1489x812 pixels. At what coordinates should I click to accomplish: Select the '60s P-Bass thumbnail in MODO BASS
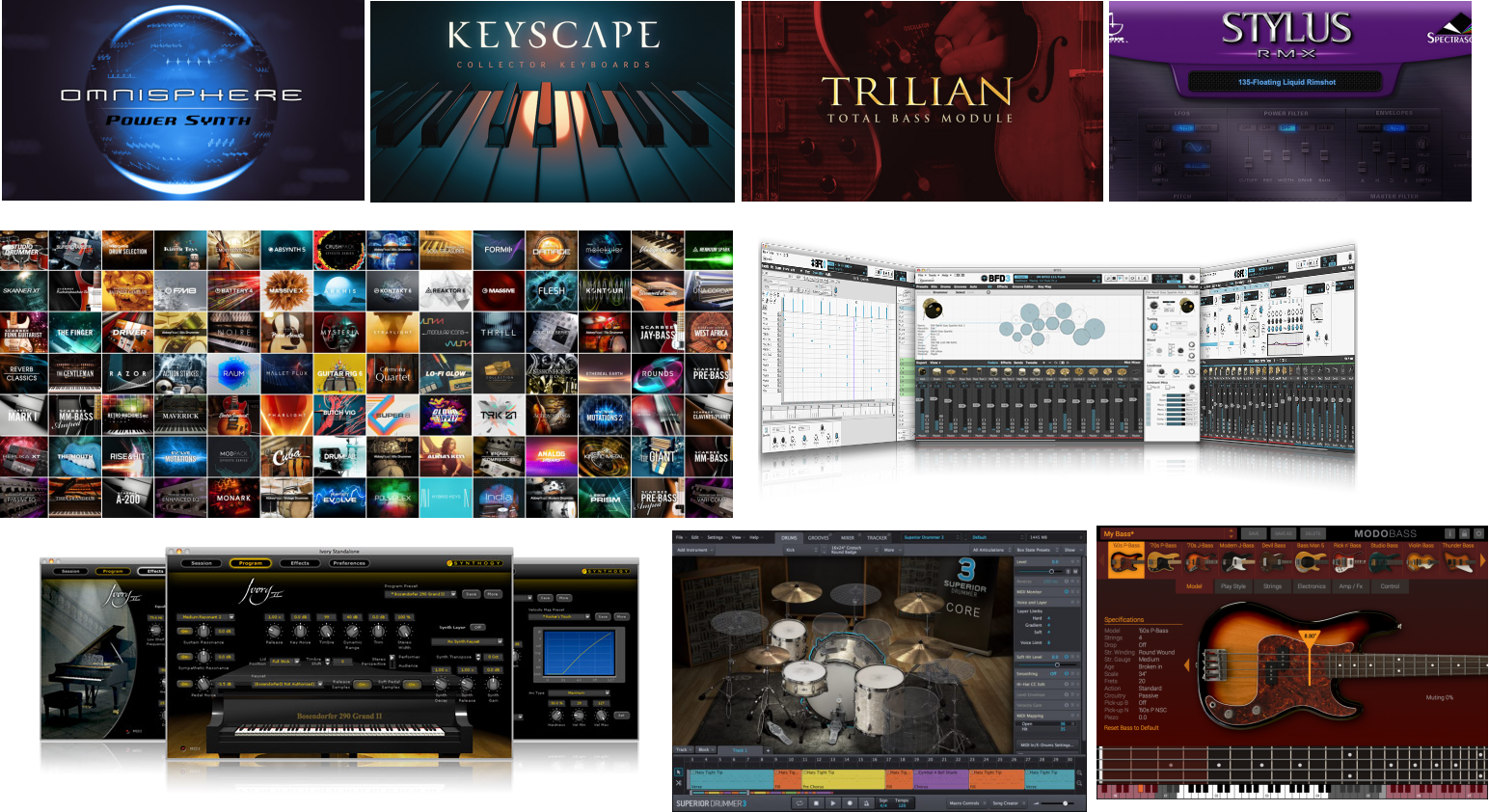[1126, 560]
